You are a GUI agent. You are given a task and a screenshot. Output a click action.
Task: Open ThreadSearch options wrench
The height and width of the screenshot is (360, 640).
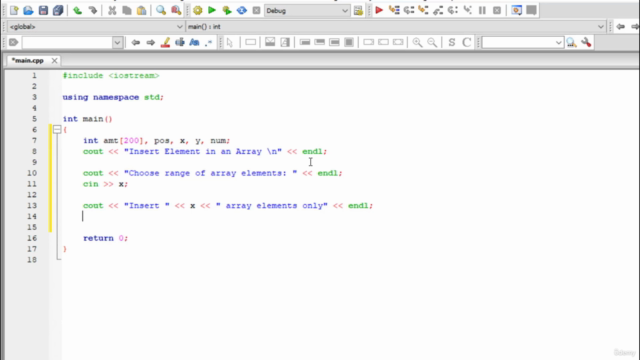(x=586, y=42)
